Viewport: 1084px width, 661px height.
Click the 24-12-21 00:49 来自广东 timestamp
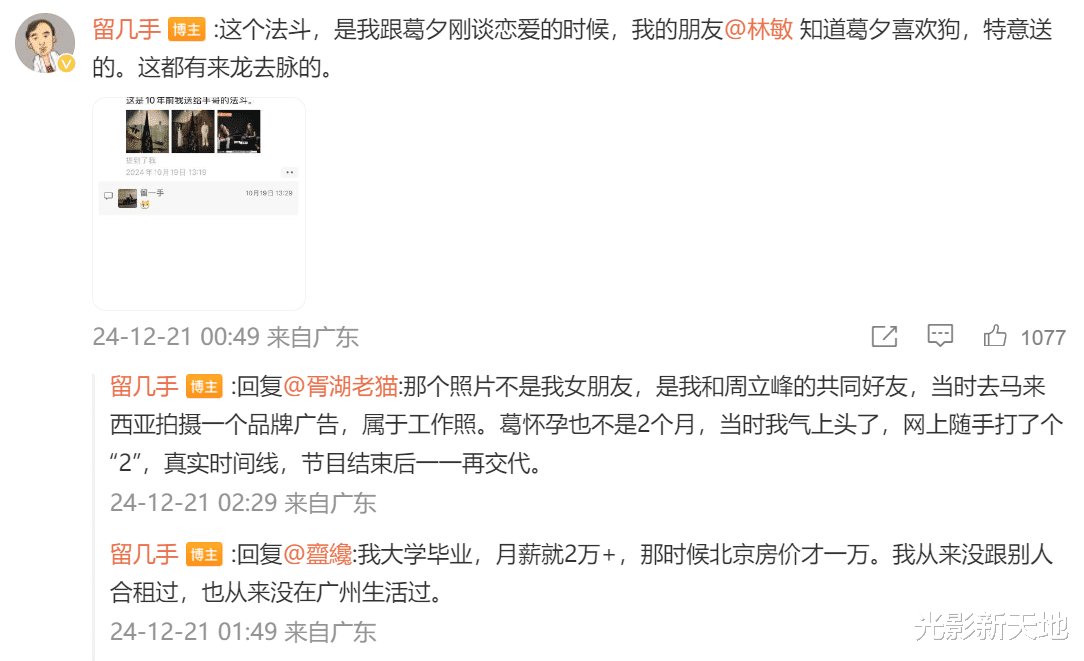[225, 337]
